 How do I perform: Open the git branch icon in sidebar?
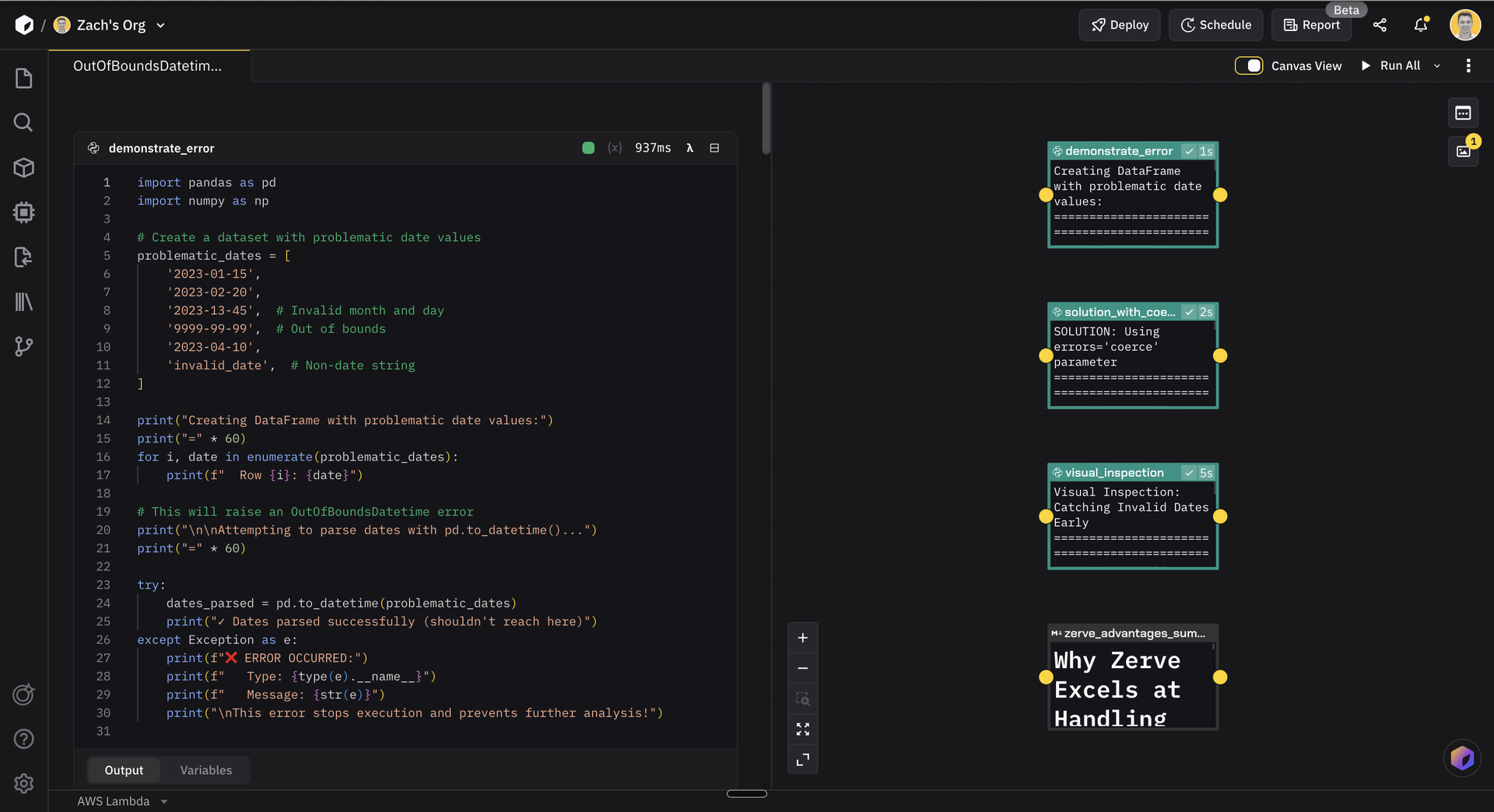point(24,346)
